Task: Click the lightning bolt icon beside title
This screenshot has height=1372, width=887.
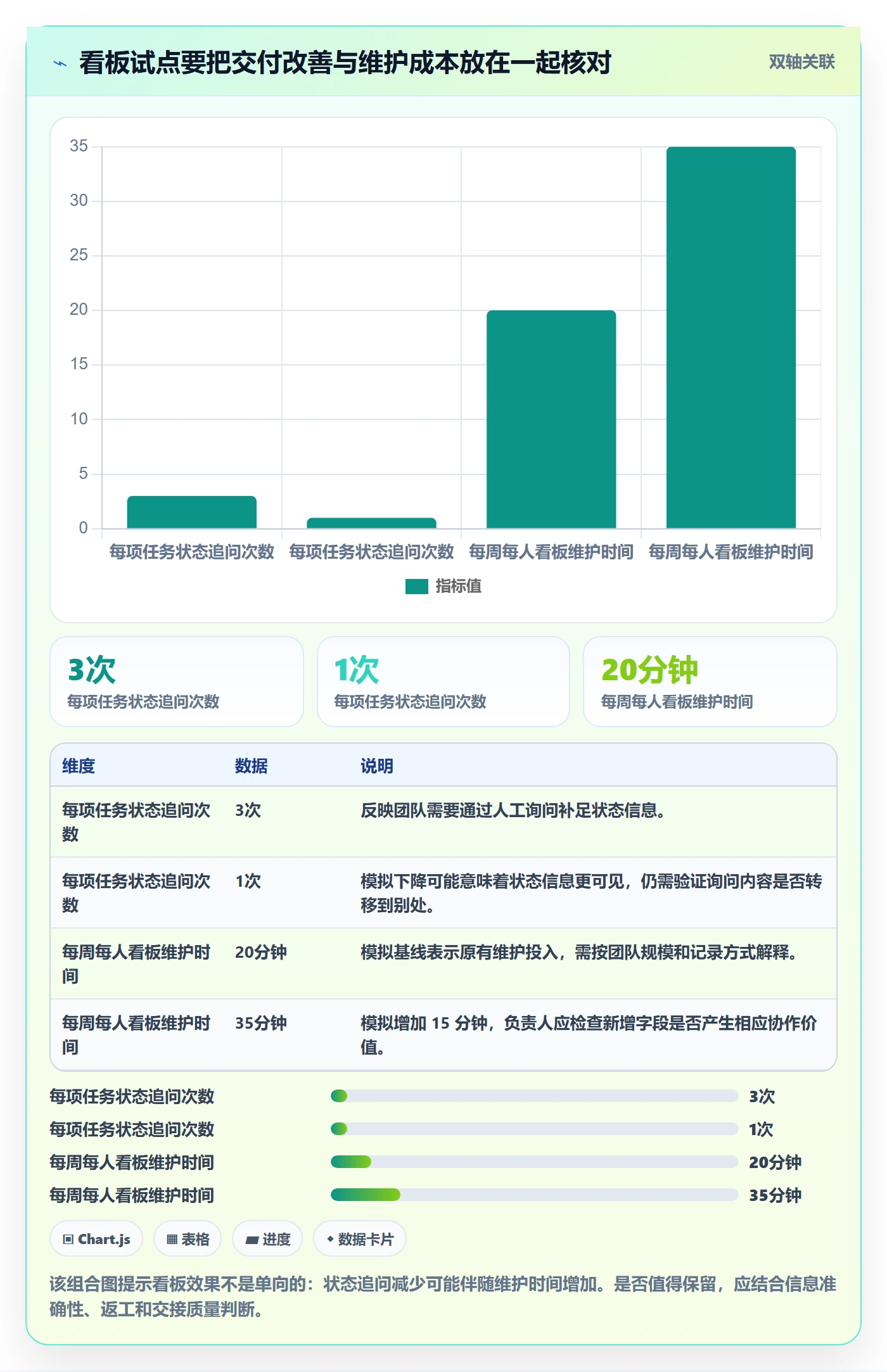Action: [60, 63]
